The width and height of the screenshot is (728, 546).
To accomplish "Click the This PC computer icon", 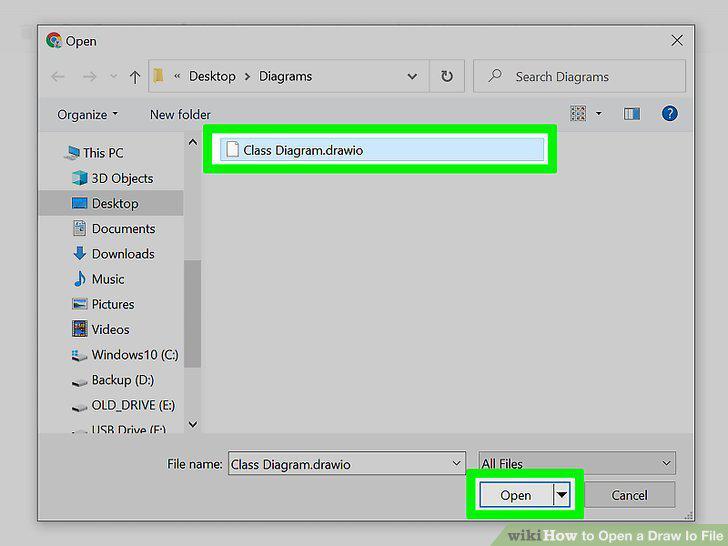I will click(72, 153).
